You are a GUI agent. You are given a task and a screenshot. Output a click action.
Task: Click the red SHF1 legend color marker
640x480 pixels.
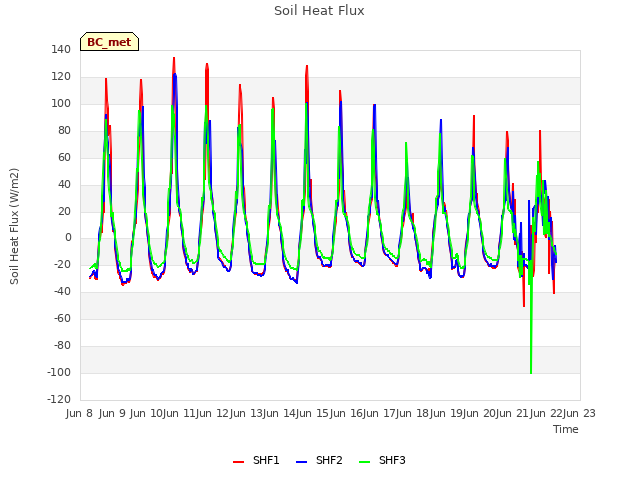[x=238, y=462]
